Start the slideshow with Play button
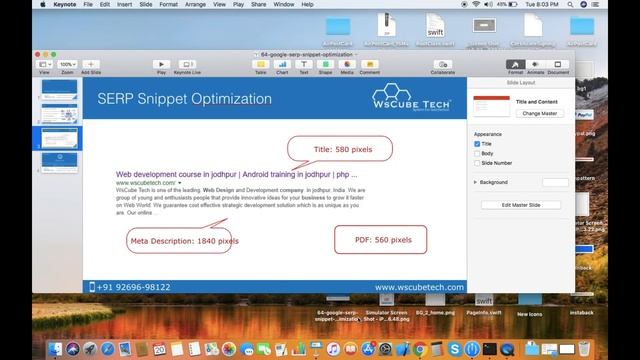The image size is (640, 360). point(161,64)
